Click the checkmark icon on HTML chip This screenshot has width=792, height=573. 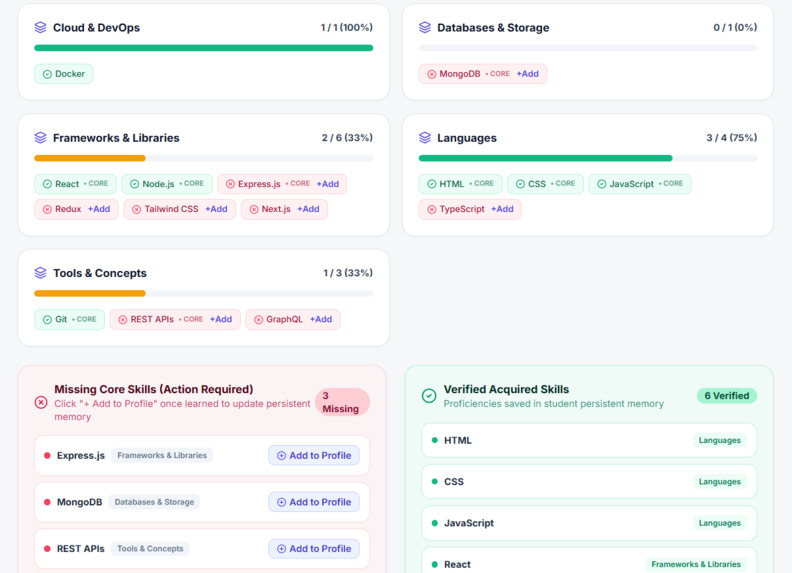431,184
